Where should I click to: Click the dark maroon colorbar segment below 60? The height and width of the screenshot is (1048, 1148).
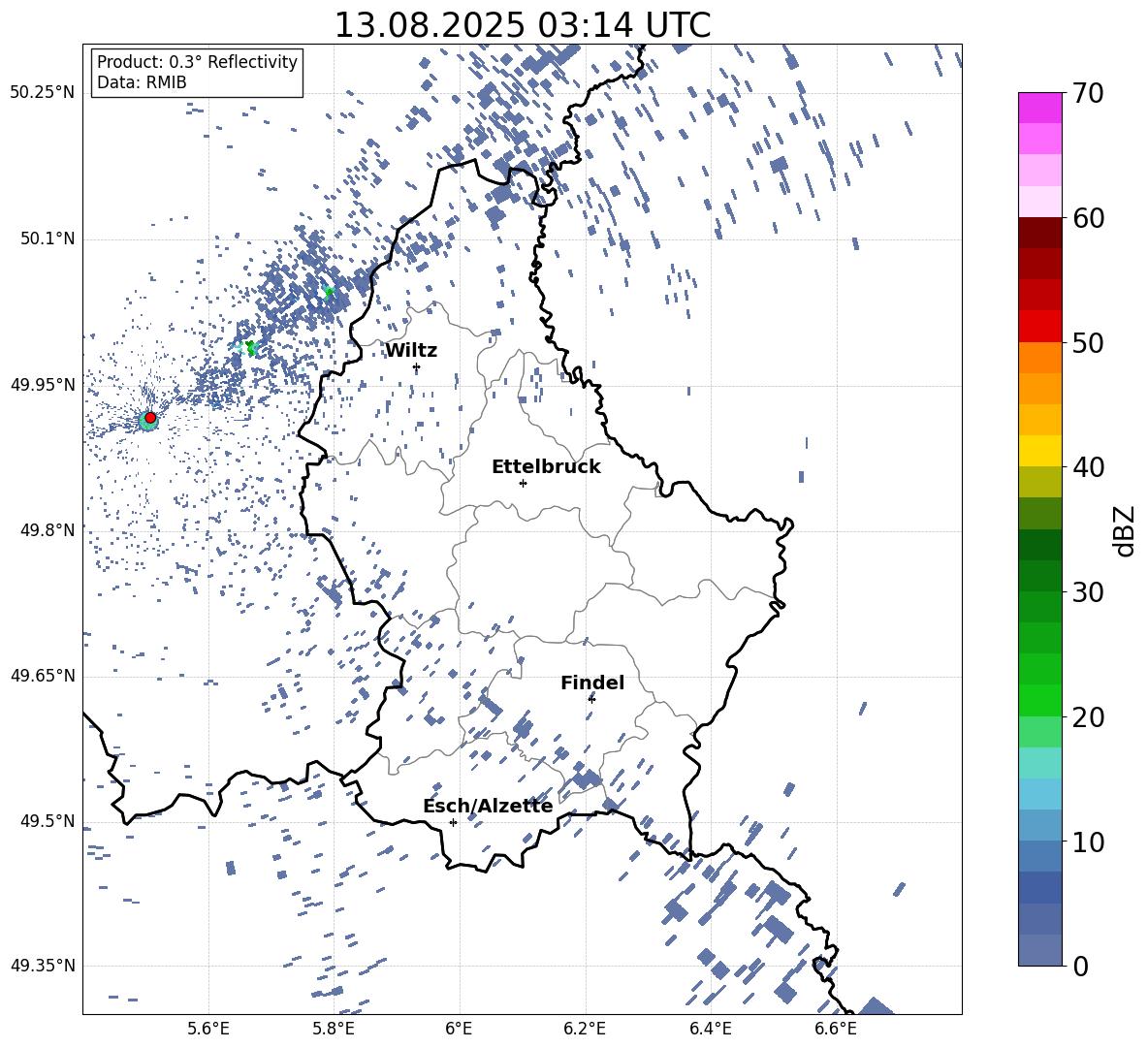point(1039,233)
